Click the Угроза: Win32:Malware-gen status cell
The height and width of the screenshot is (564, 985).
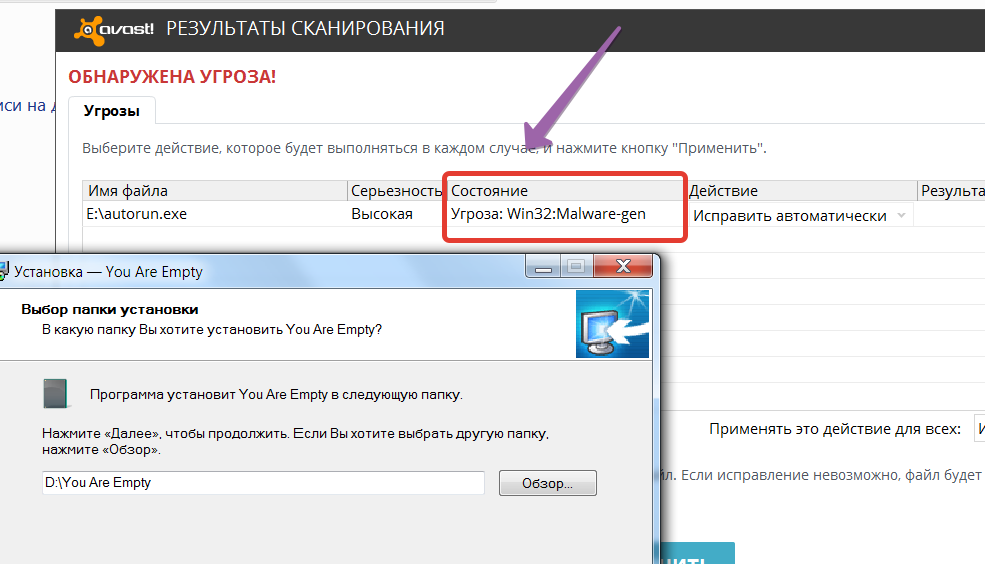coord(548,214)
